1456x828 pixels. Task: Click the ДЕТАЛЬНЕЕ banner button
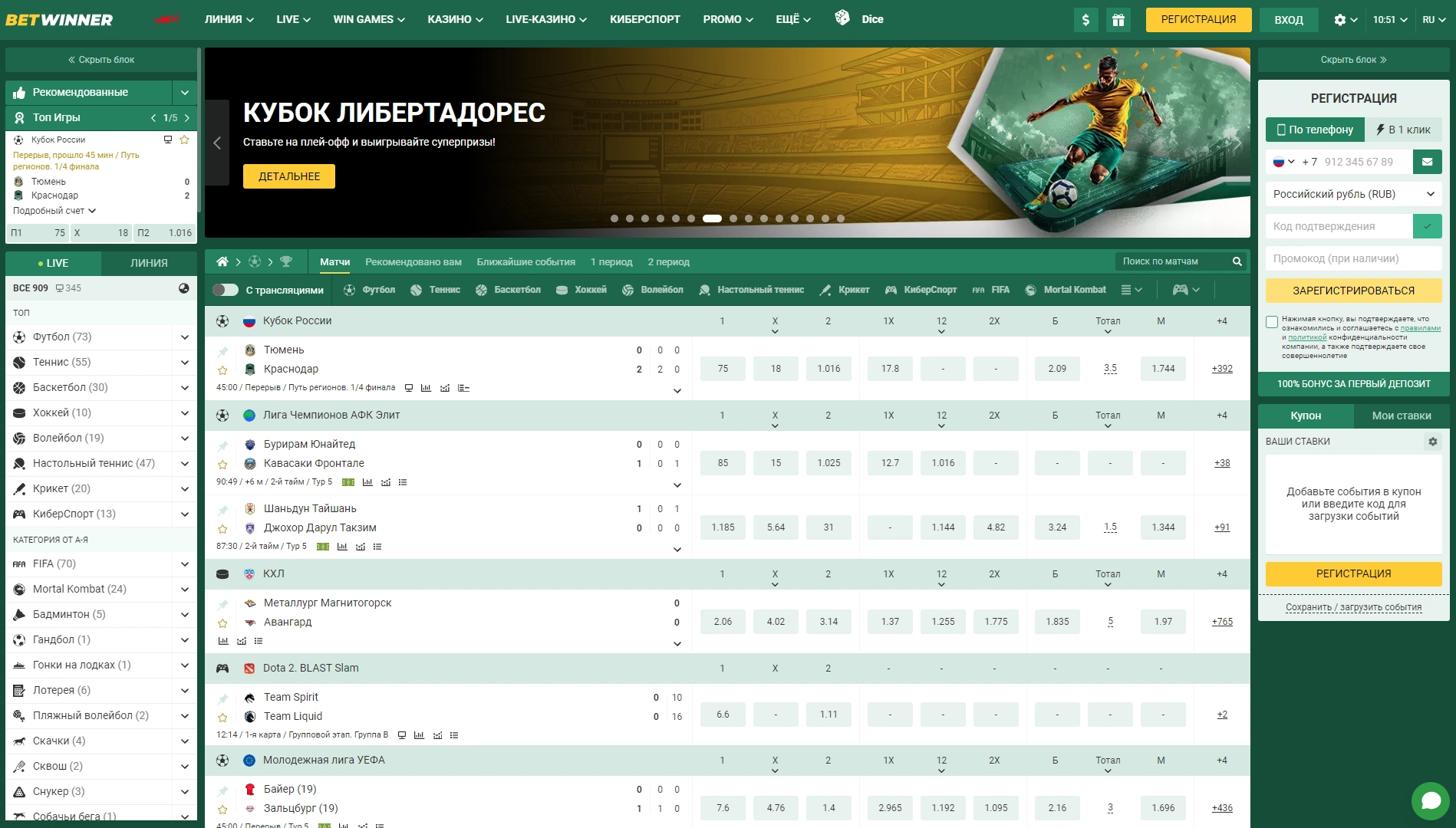click(289, 176)
